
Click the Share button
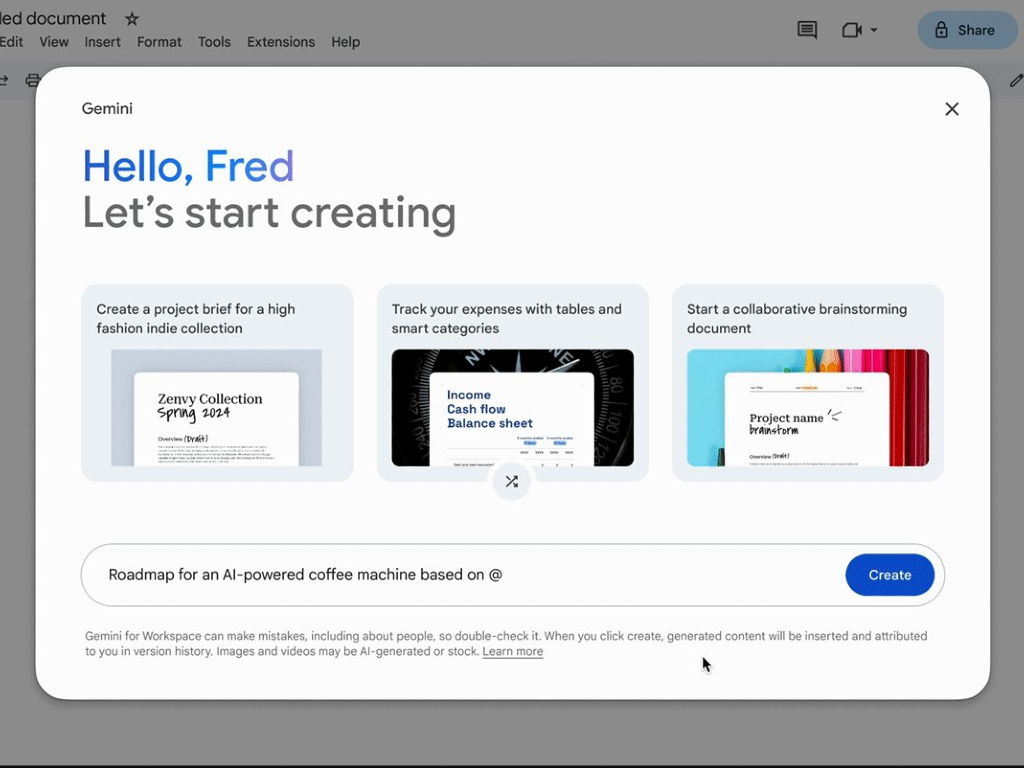pyautogui.click(x=965, y=30)
